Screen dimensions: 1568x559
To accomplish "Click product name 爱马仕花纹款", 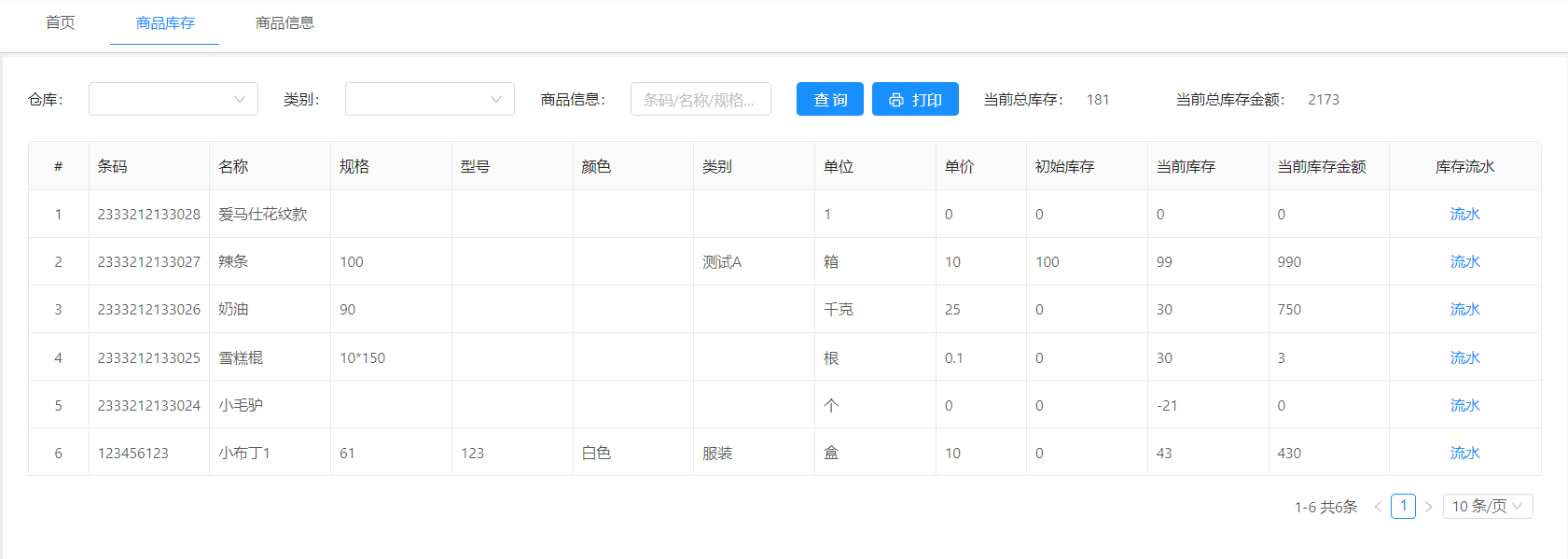I will pos(263,214).
